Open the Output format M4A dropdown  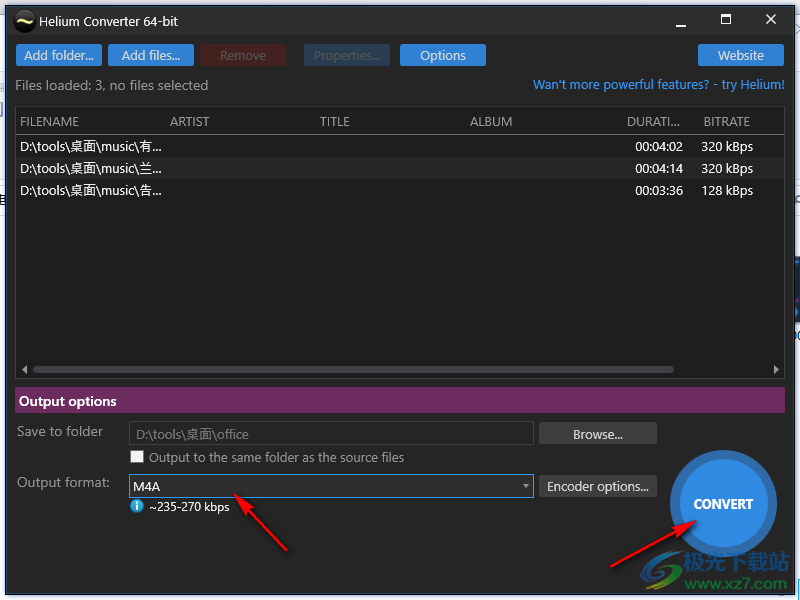331,486
